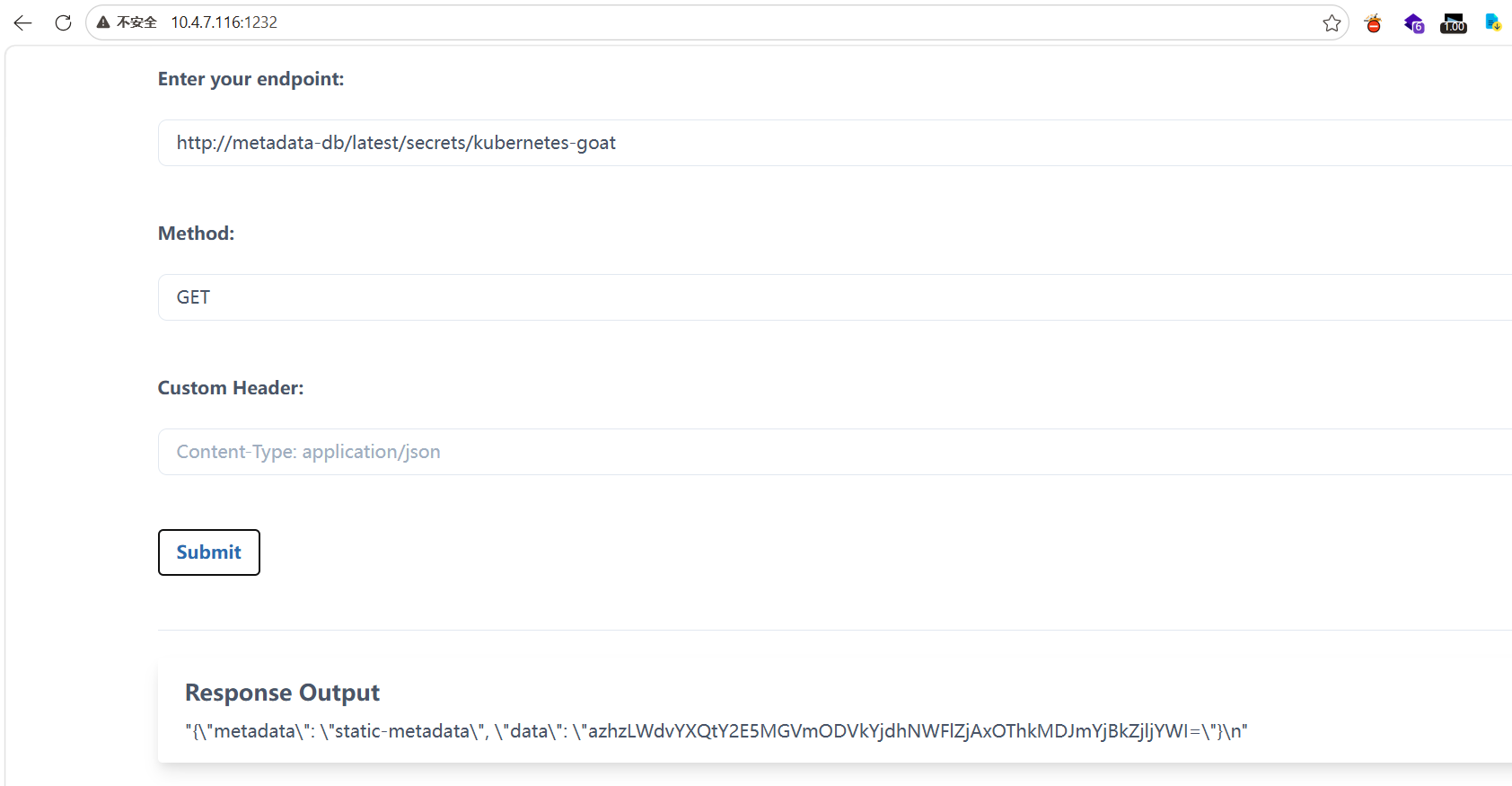
Task: Click the Custom Header input field
Action: tap(835, 452)
